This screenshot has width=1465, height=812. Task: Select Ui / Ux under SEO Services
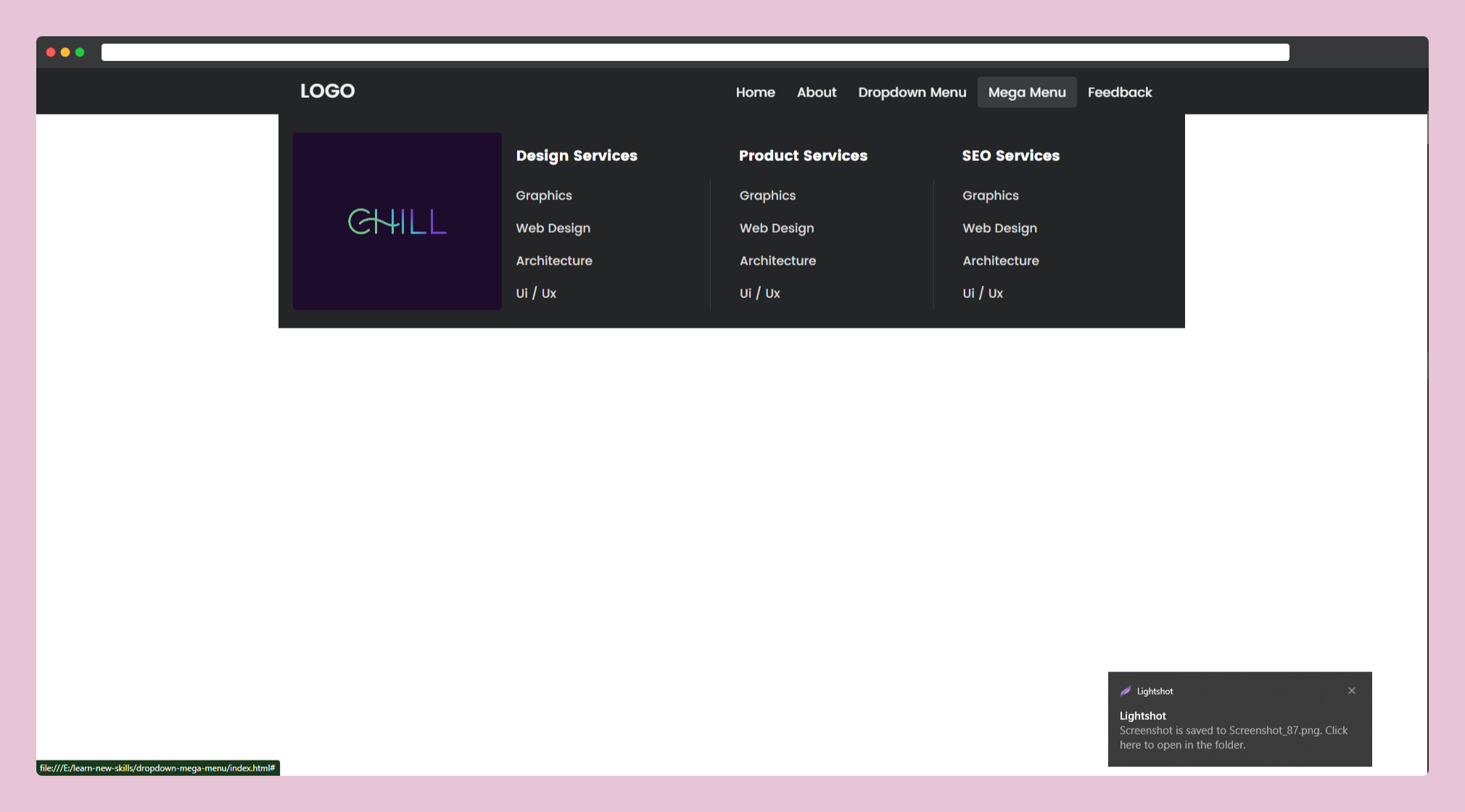[x=982, y=294]
